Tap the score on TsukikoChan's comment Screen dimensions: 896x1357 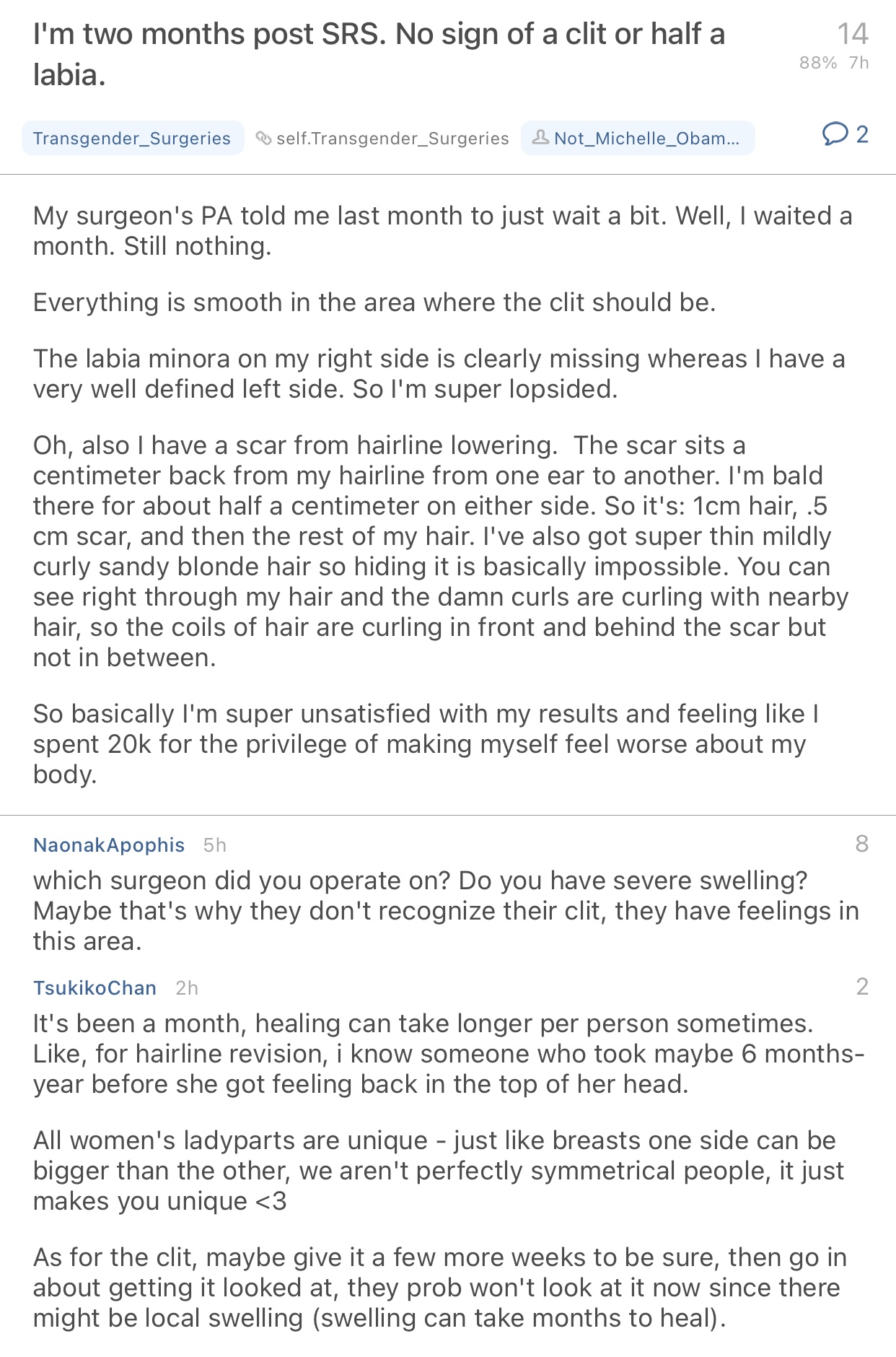pos(861,987)
